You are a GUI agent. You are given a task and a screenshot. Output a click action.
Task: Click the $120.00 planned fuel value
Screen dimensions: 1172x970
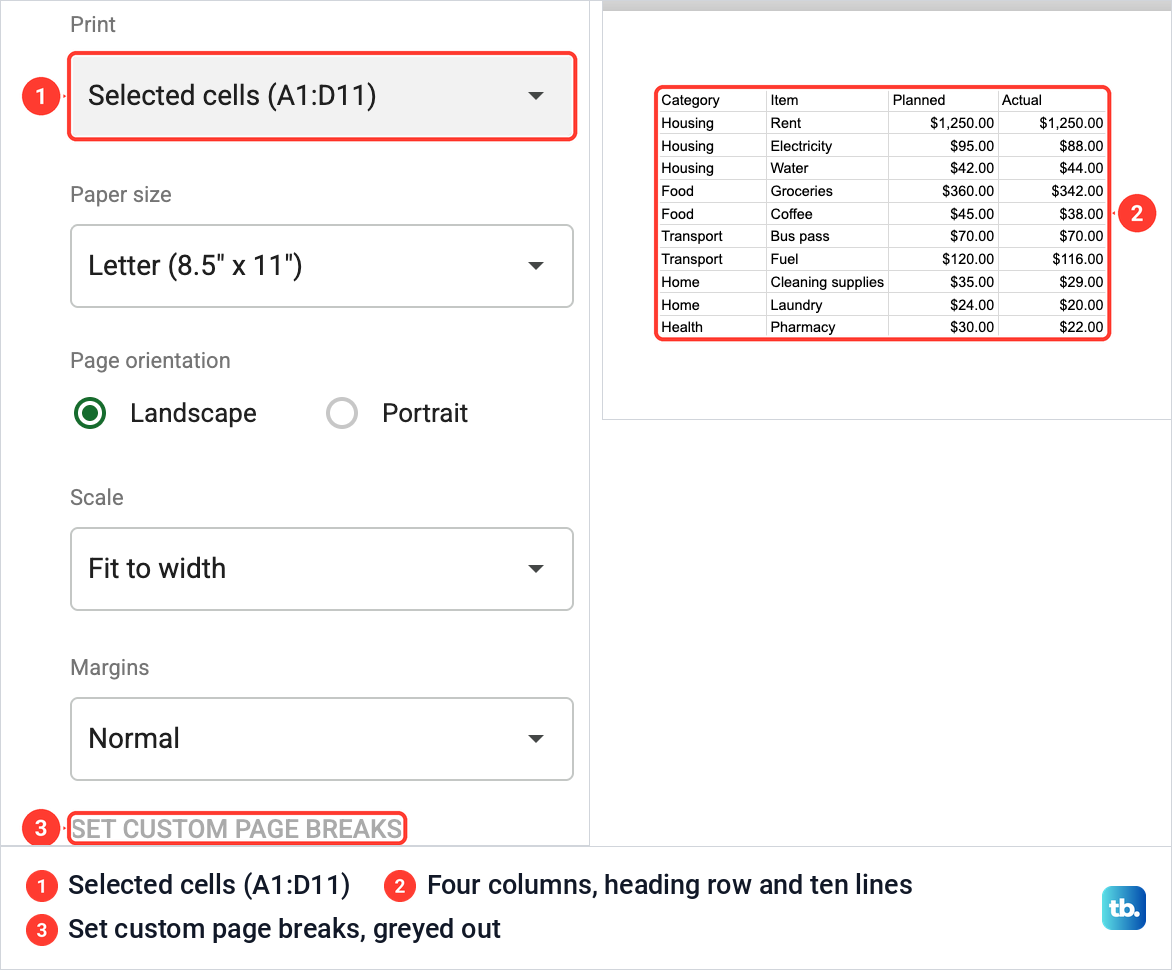tap(968, 259)
